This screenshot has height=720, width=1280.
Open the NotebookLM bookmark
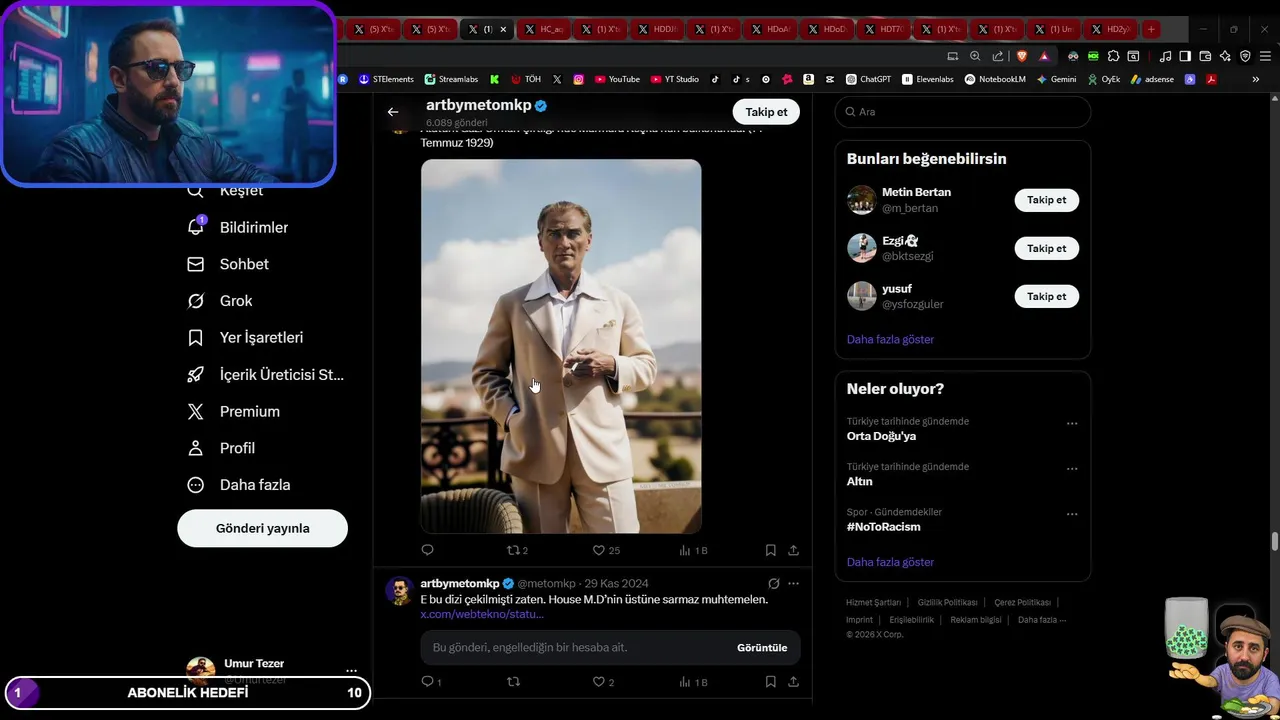click(x=995, y=79)
